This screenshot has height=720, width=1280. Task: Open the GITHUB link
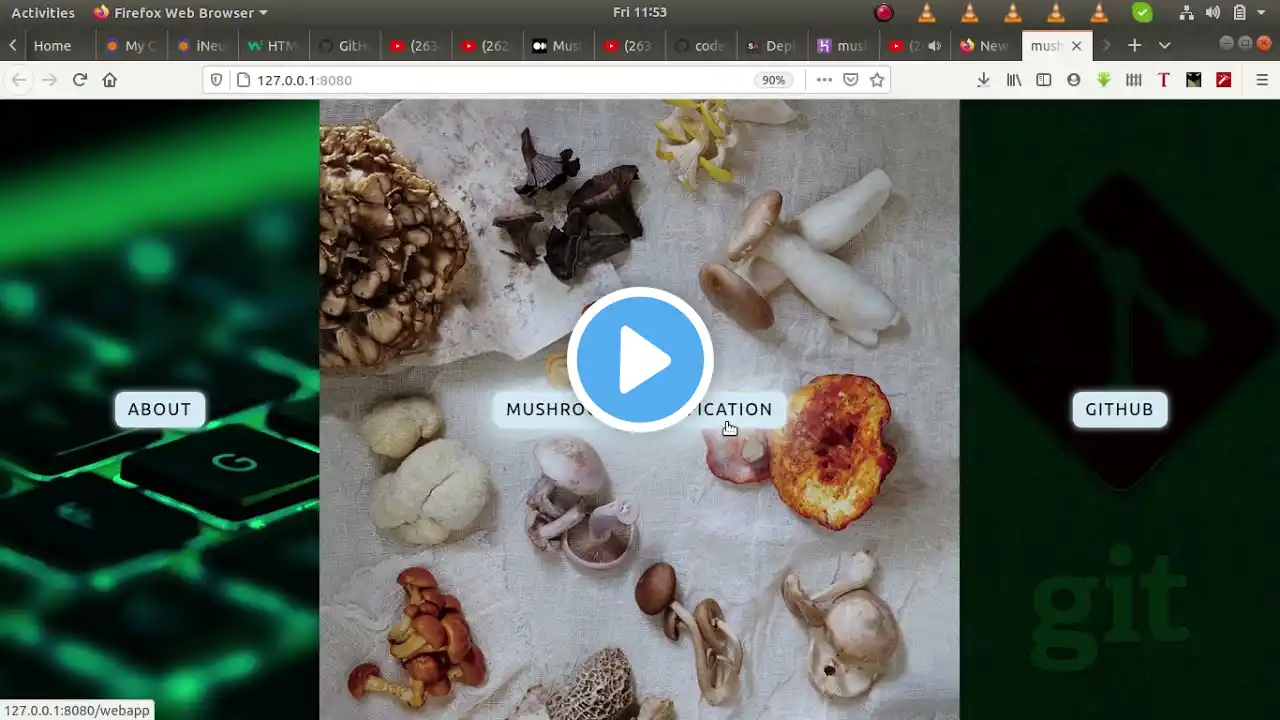(x=1119, y=409)
